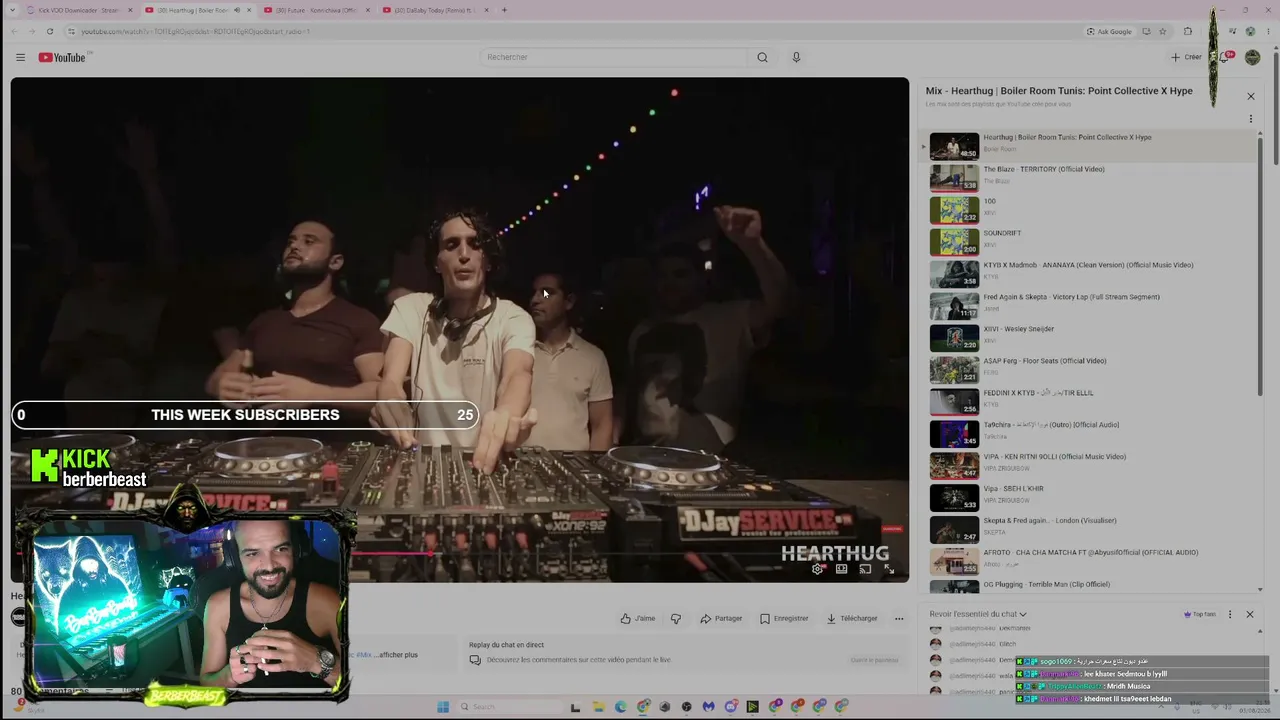Open Malwarebytes from the taskbar
This screenshot has height=720, width=1280.
(709, 707)
